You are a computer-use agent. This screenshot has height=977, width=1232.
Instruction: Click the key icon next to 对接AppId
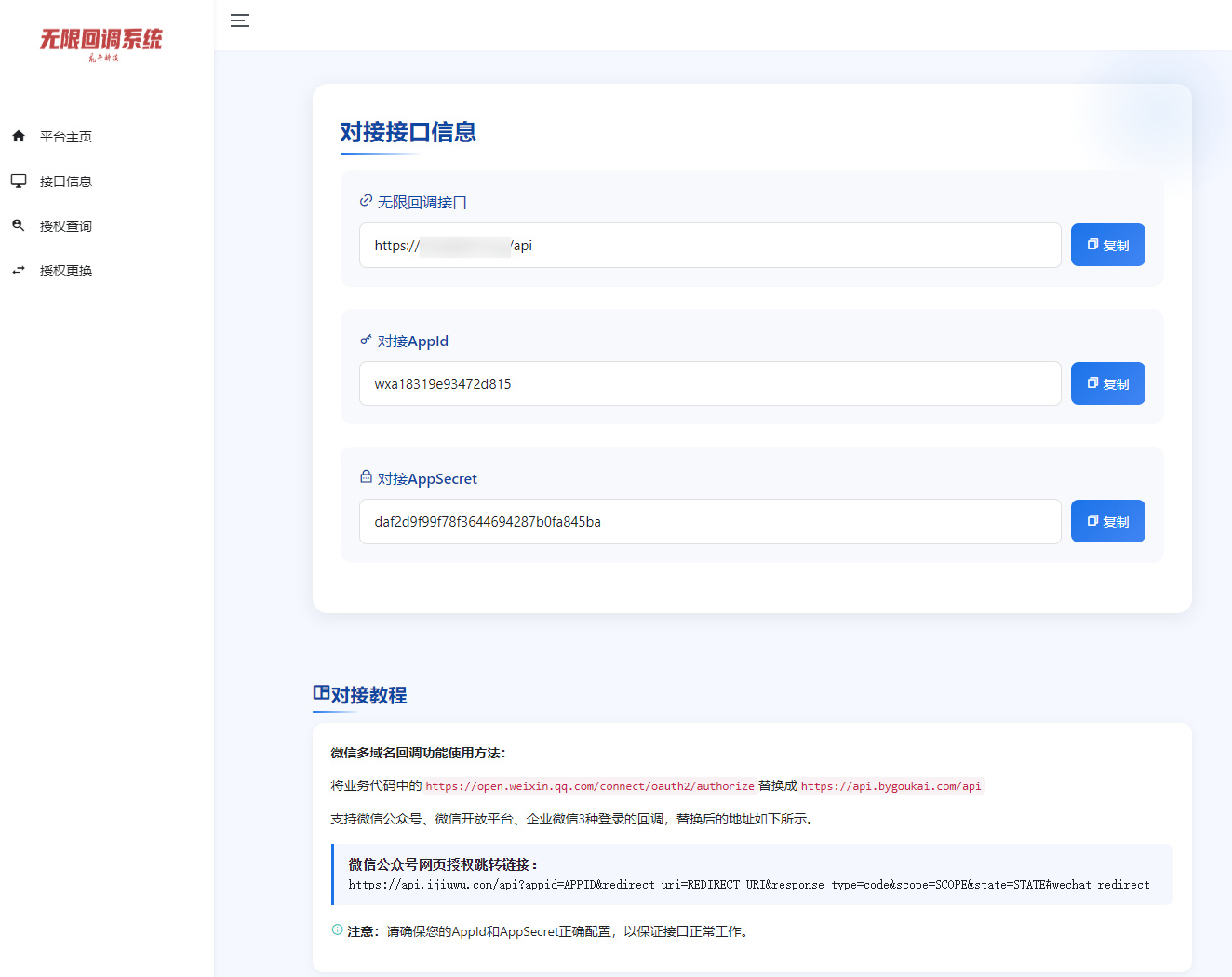[x=366, y=340]
